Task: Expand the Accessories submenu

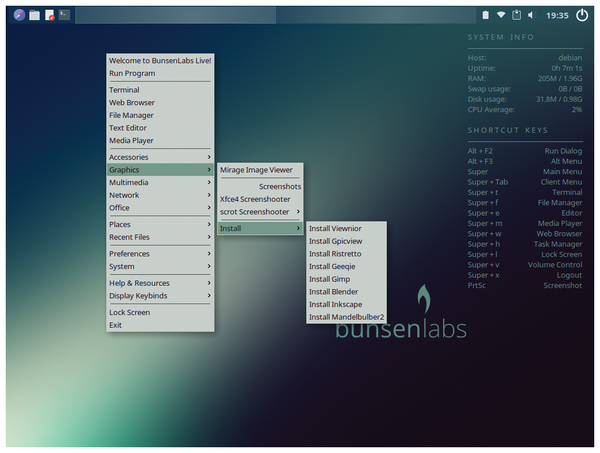Action: pos(160,157)
